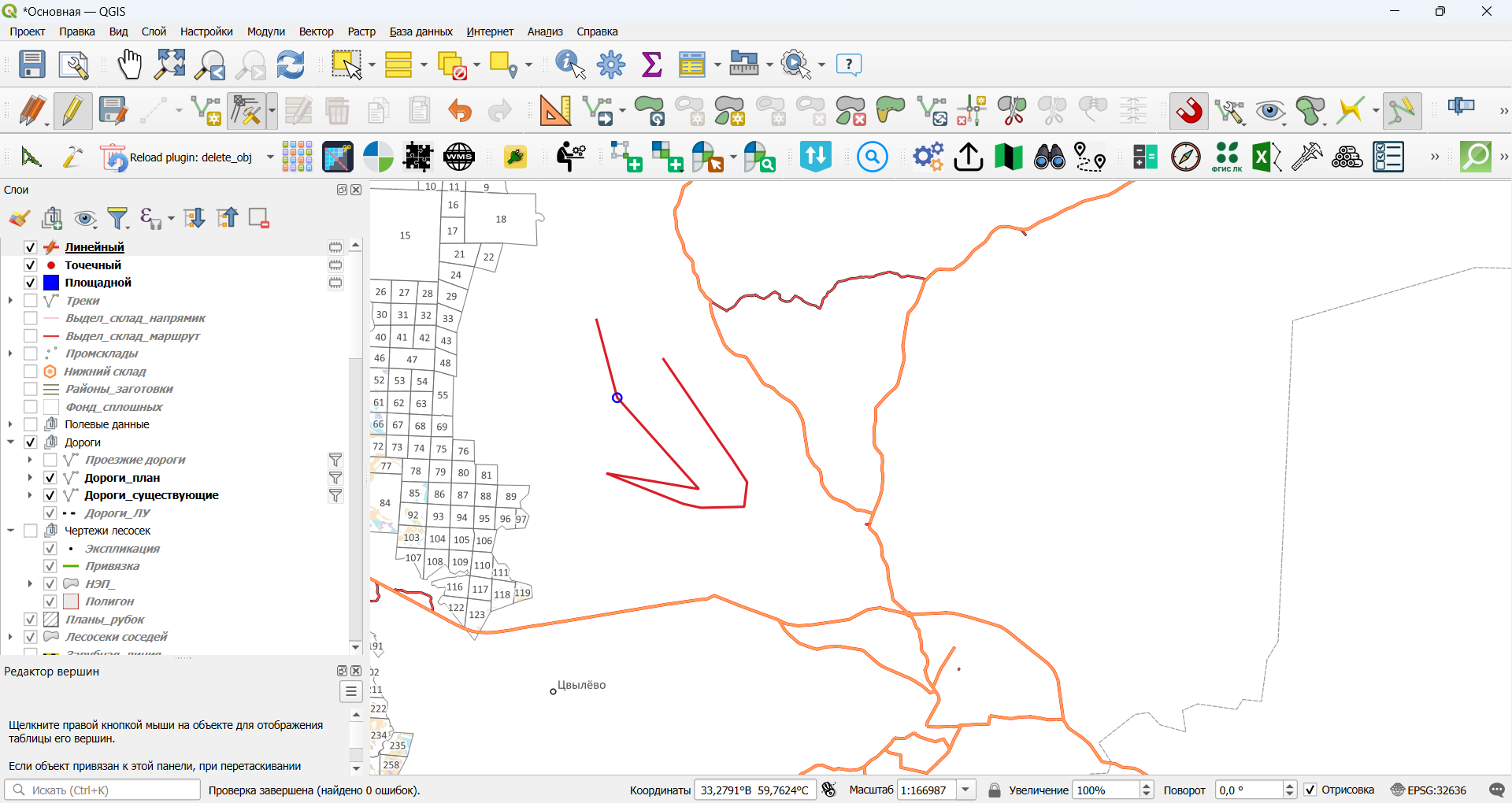Select the Pan Map hand tool
The height and width of the screenshot is (803, 1512).
129,65
